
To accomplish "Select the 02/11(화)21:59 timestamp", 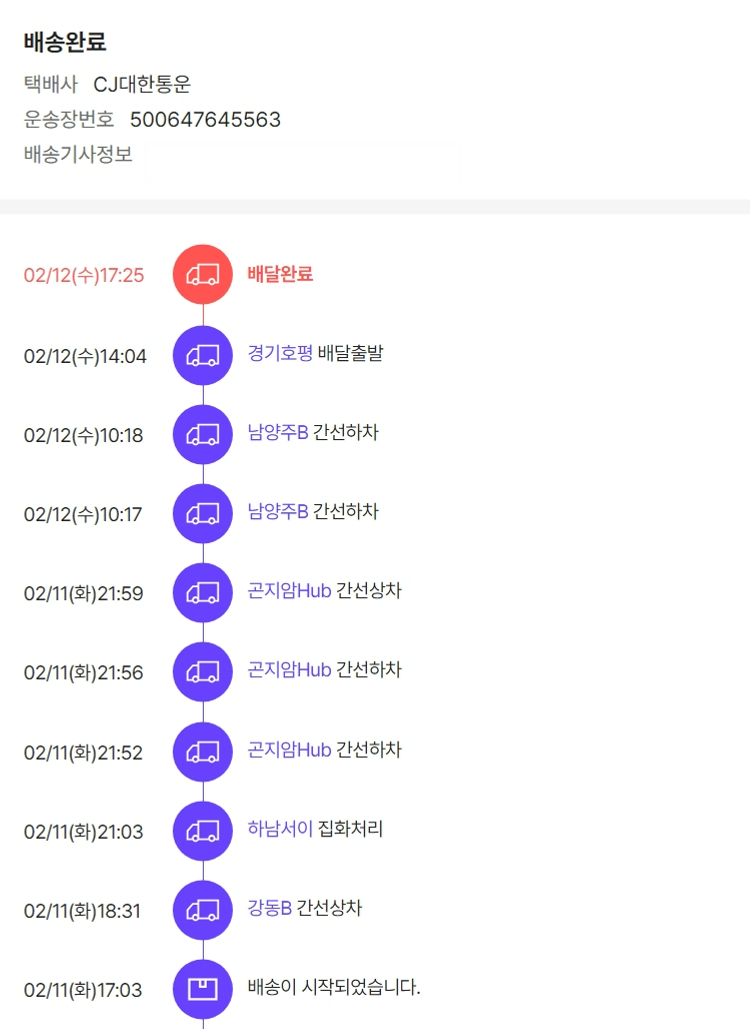I will point(84,594).
